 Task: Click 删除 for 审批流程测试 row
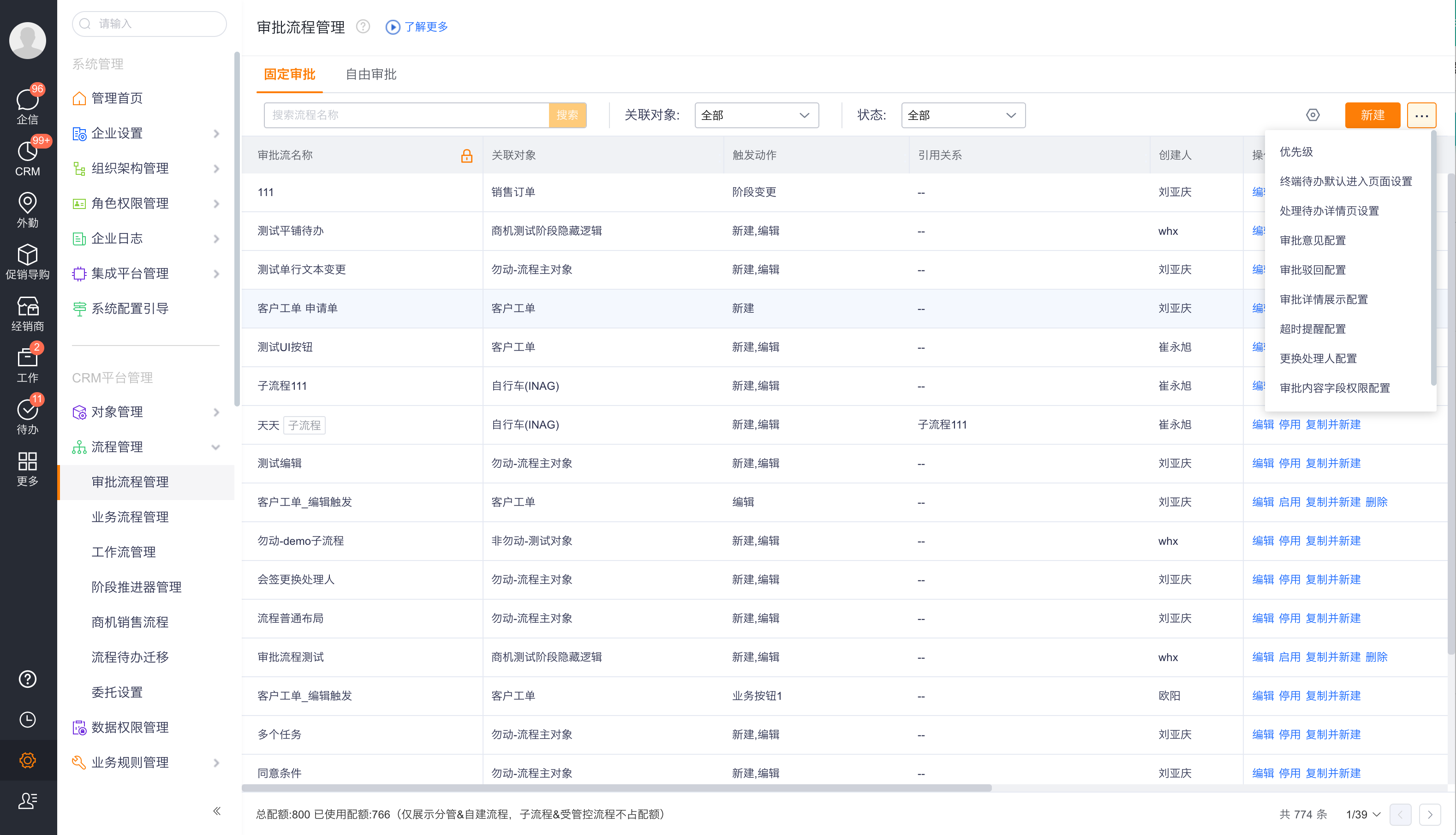[x=1376, y=656]
